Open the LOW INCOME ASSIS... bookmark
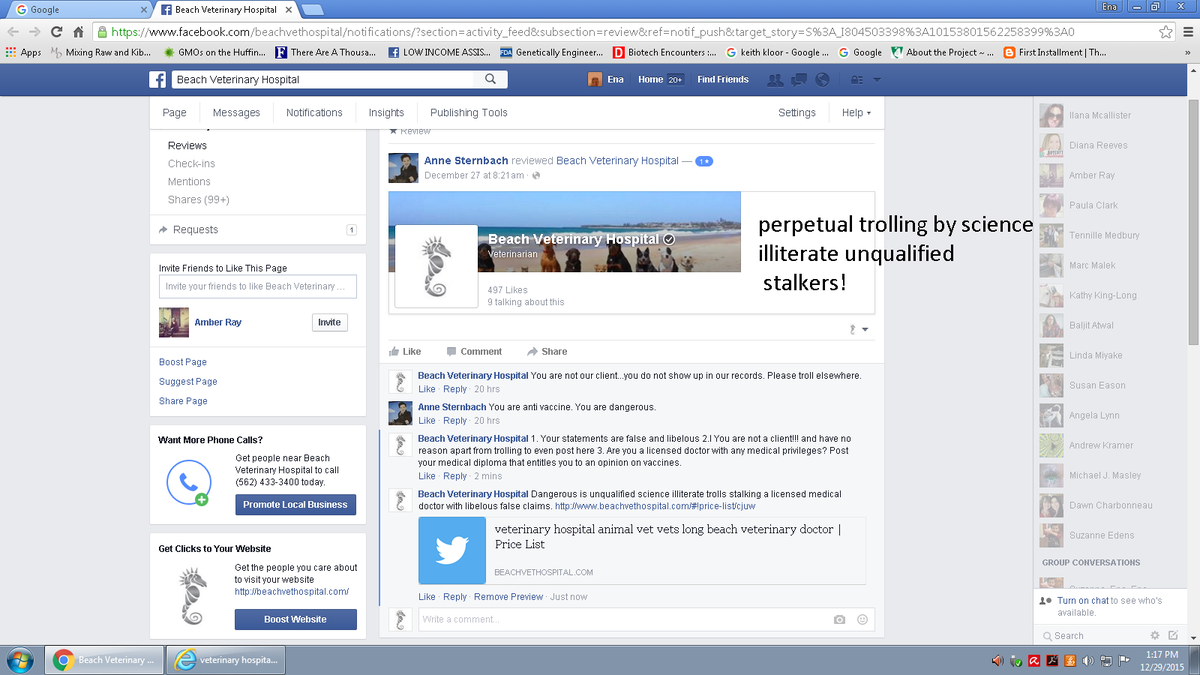Screen dimensions: 1200x675 [x=439, y=52]
